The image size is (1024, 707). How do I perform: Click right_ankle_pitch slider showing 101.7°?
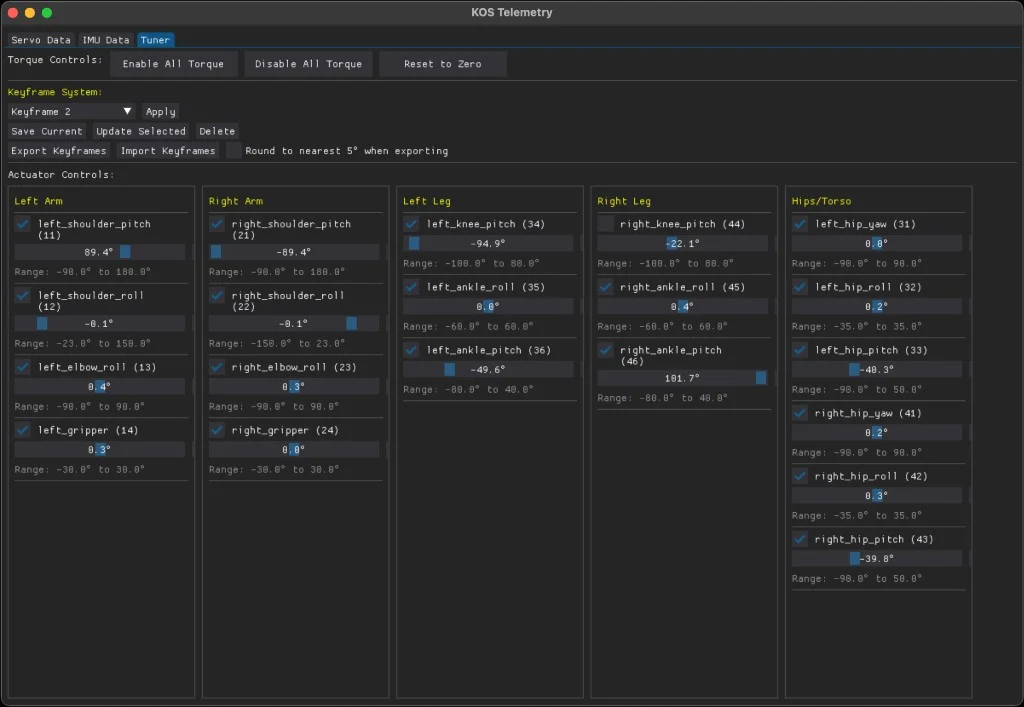point(682,378)
